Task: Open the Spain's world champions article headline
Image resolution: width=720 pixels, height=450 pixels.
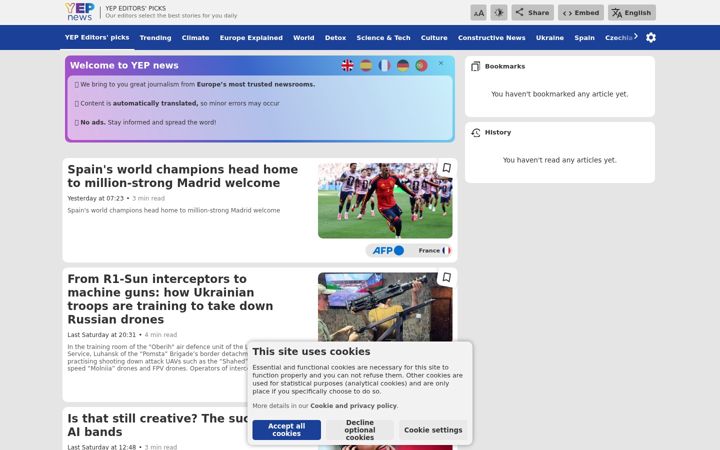Action: (182, 176)
